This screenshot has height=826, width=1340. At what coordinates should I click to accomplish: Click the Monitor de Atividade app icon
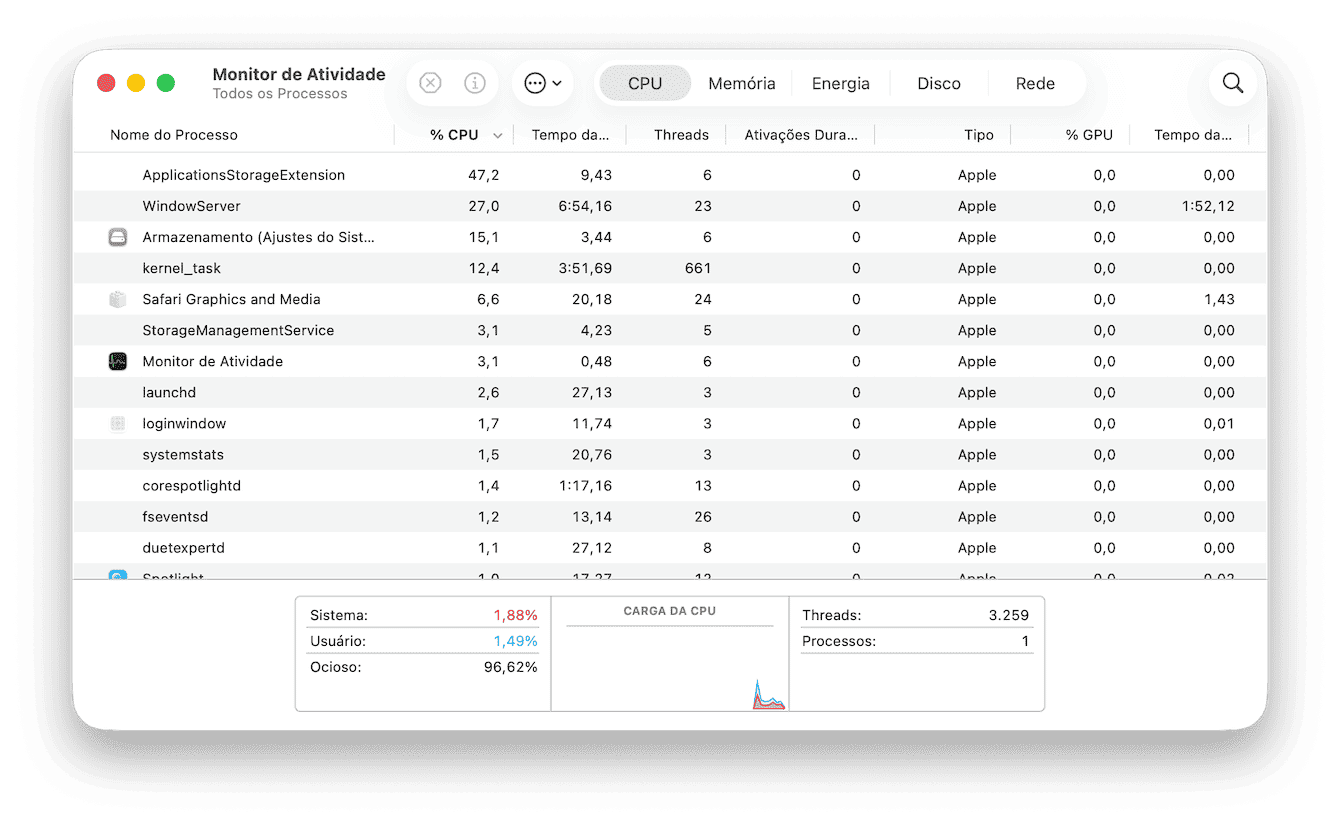click(118, 361)
